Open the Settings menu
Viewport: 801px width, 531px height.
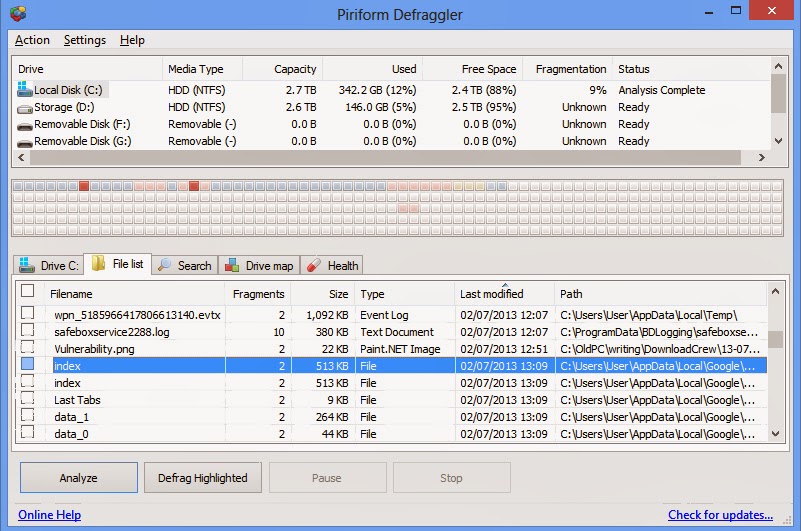[85, 40]
